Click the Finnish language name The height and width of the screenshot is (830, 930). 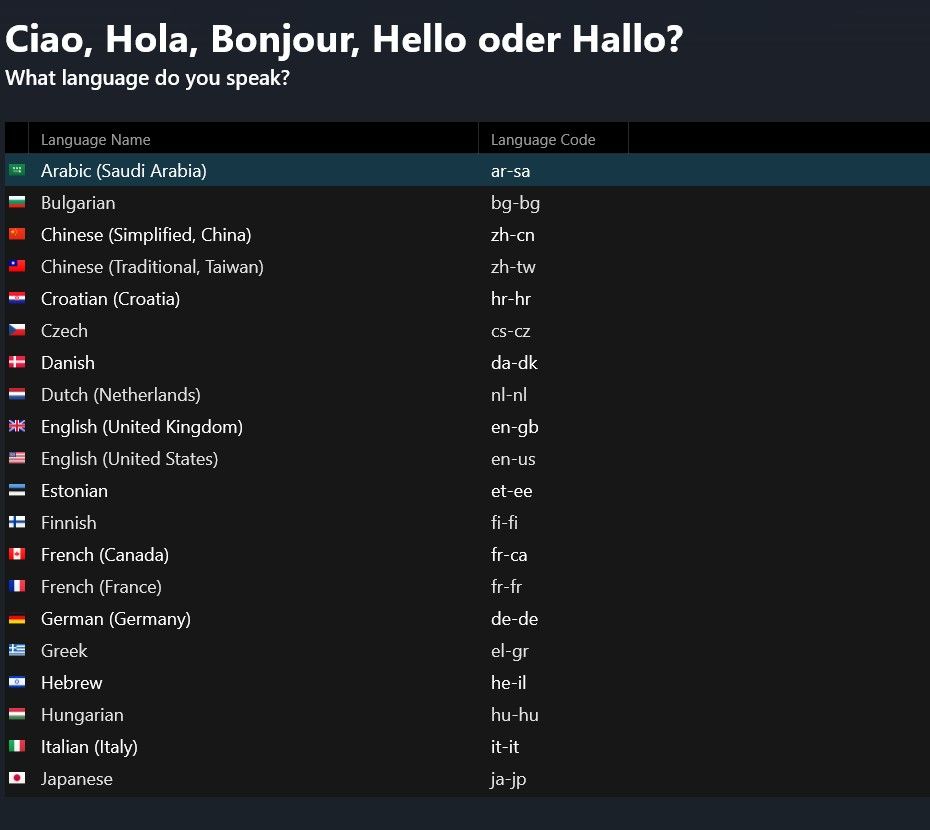tap(69, 523)
